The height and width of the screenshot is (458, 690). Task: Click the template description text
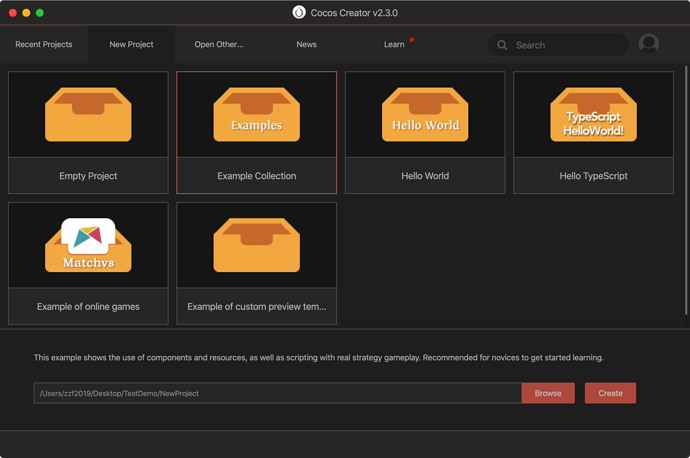319,357
